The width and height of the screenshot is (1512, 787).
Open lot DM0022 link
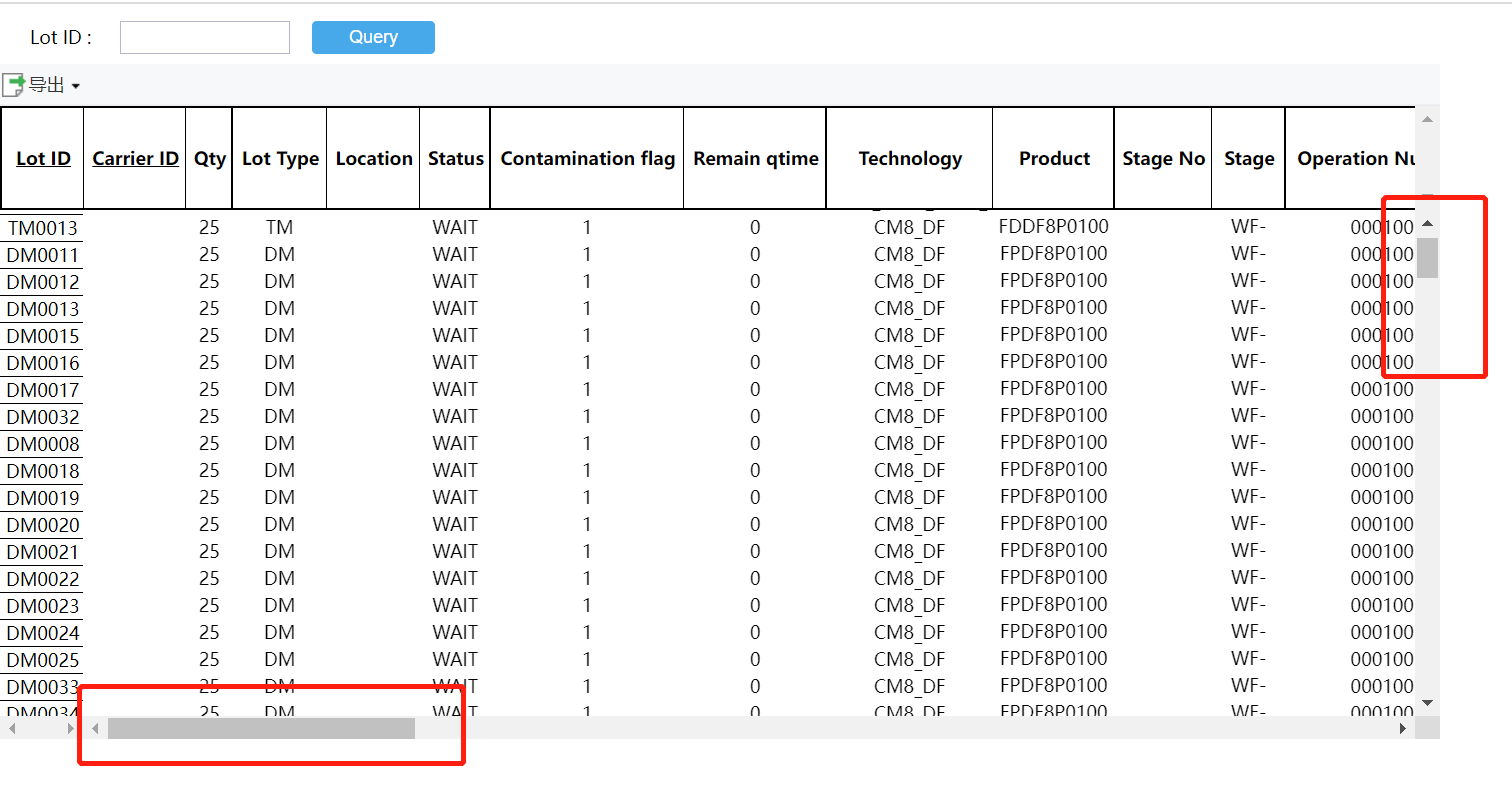click(43, 579)
